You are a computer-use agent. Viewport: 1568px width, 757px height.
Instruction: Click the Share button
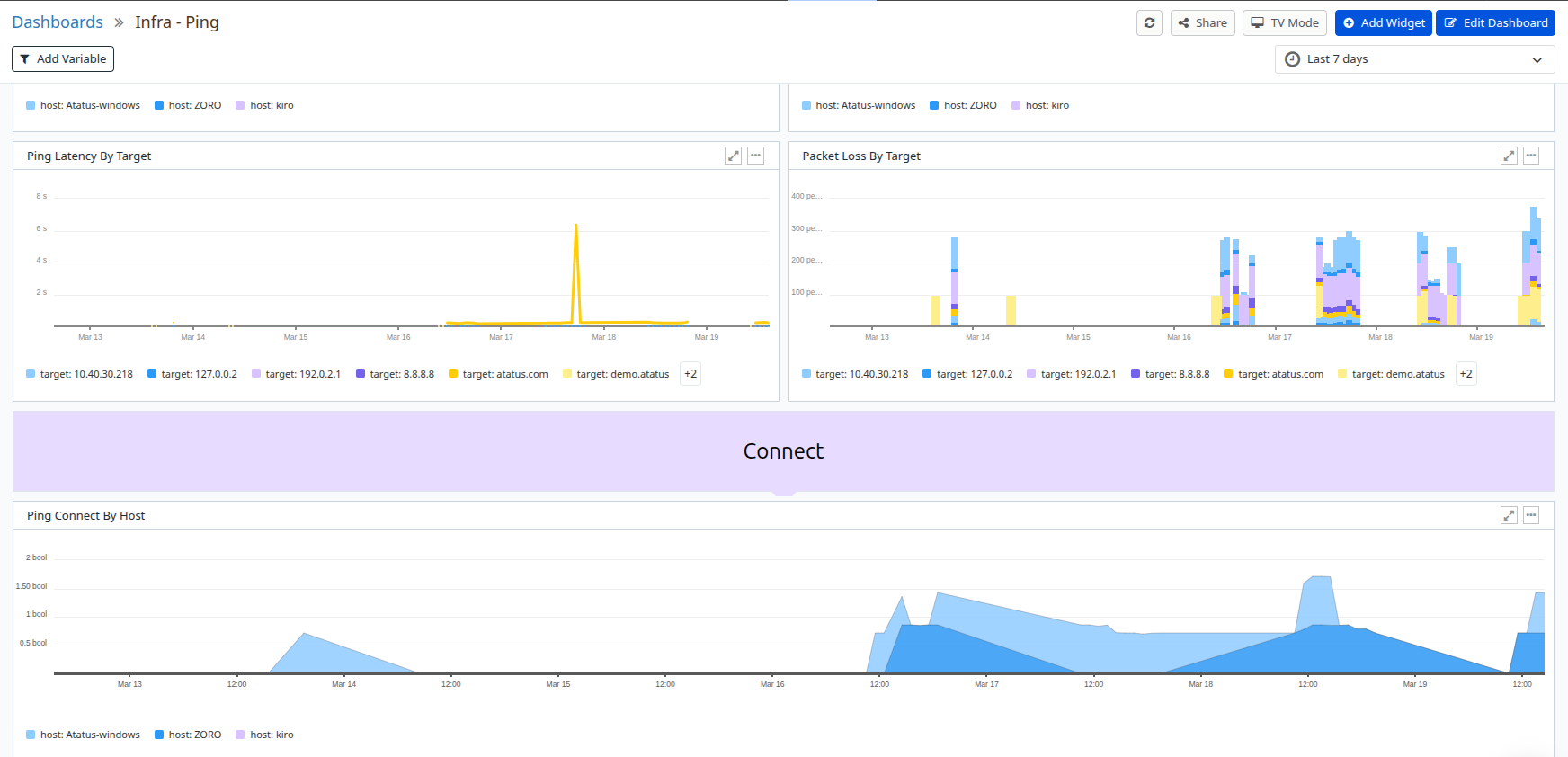pyautogui.click(x=1202, y=23)
